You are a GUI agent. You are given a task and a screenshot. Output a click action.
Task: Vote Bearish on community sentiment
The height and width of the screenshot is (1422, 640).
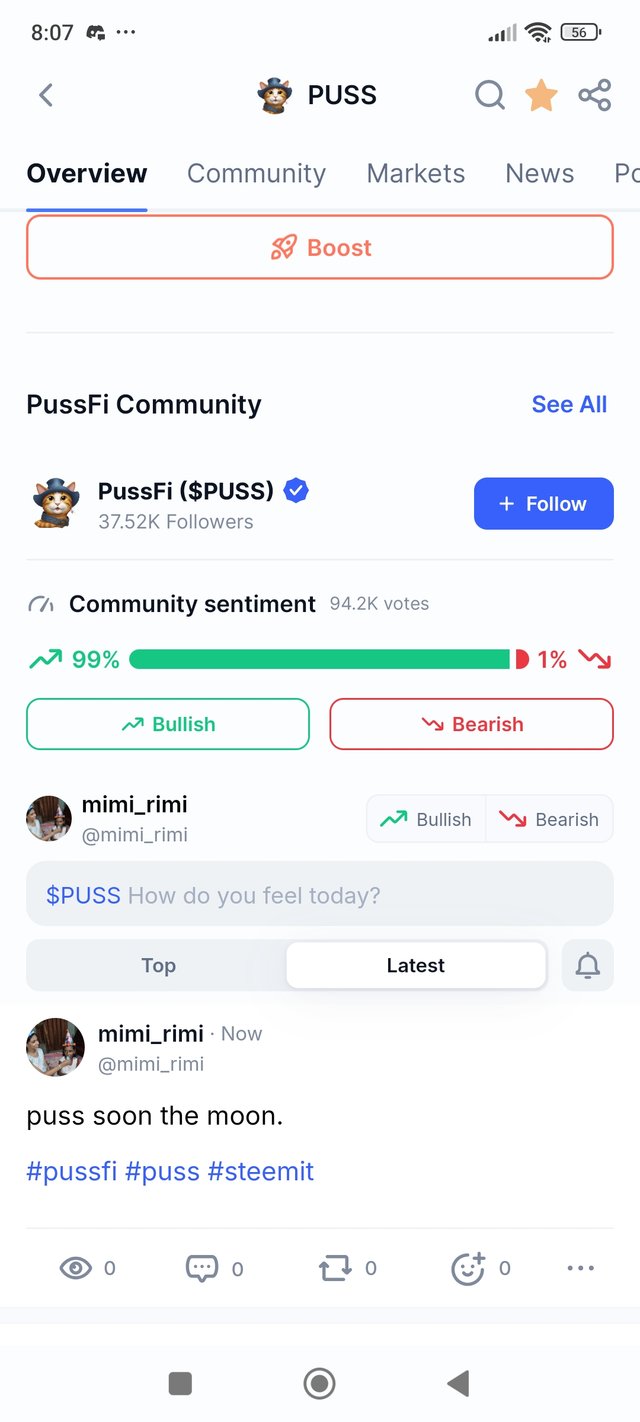pyautogui.click(x=471, y=724)
